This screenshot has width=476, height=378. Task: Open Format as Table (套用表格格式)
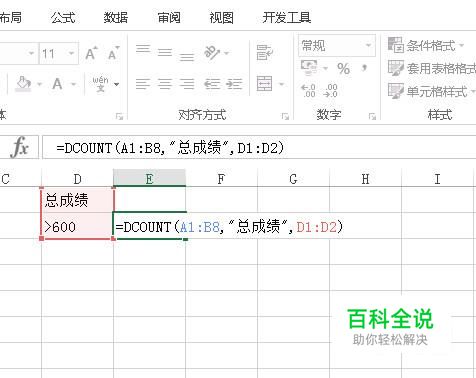click(432, 68)
